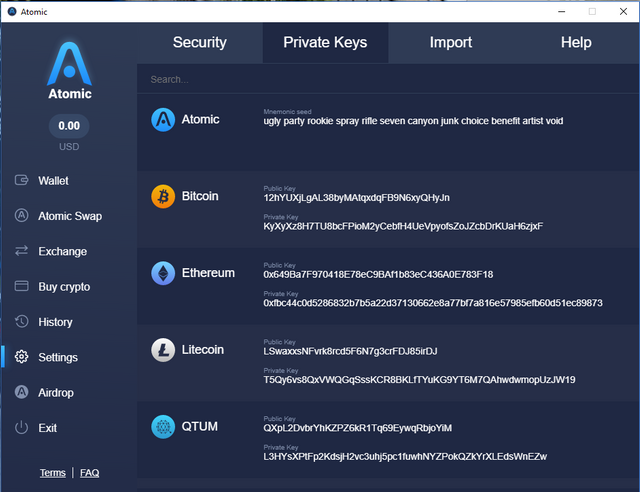This screenshot has width=640, height=492.
Task: Open the History menu item
Action: click(56, 322)
